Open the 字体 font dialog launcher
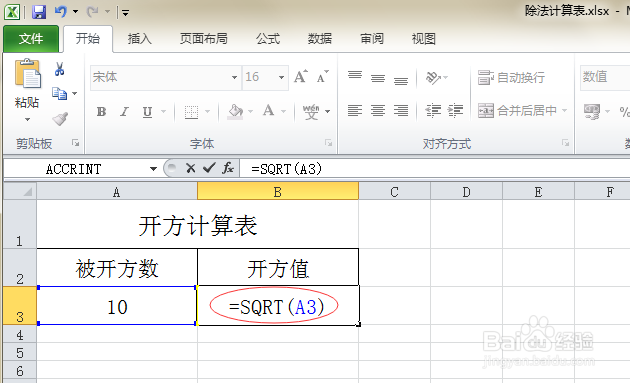The width and height of the screenshot is (630, 383). 328,143
